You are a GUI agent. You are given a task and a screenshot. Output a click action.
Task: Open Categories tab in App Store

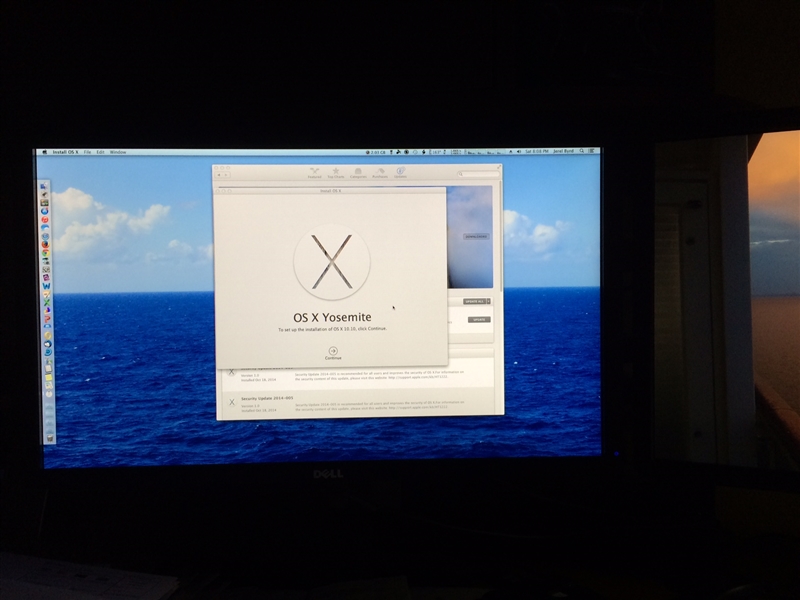(358, 173)
